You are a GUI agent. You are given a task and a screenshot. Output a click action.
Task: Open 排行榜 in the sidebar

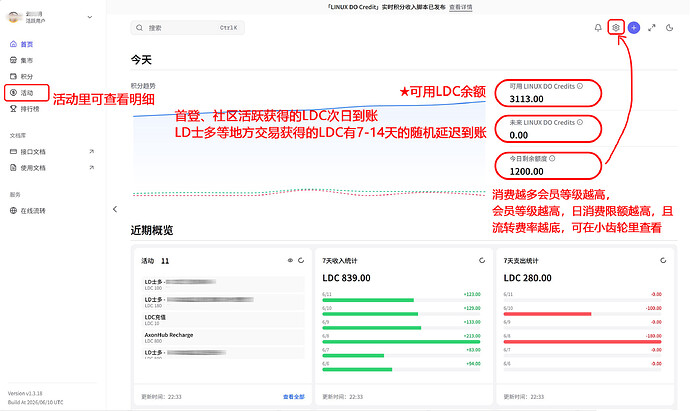point(26,109)
